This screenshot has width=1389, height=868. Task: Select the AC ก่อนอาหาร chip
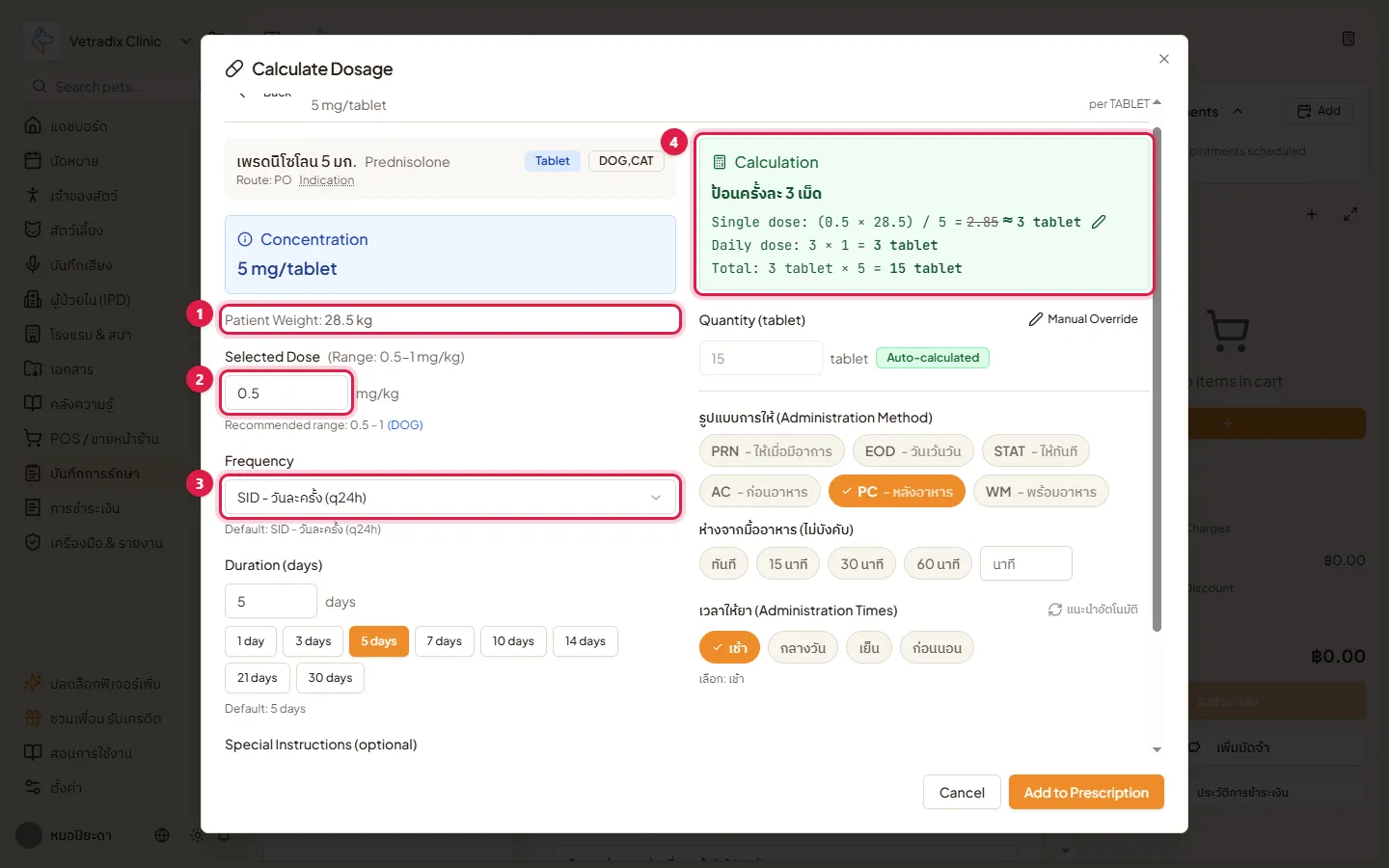760,492
